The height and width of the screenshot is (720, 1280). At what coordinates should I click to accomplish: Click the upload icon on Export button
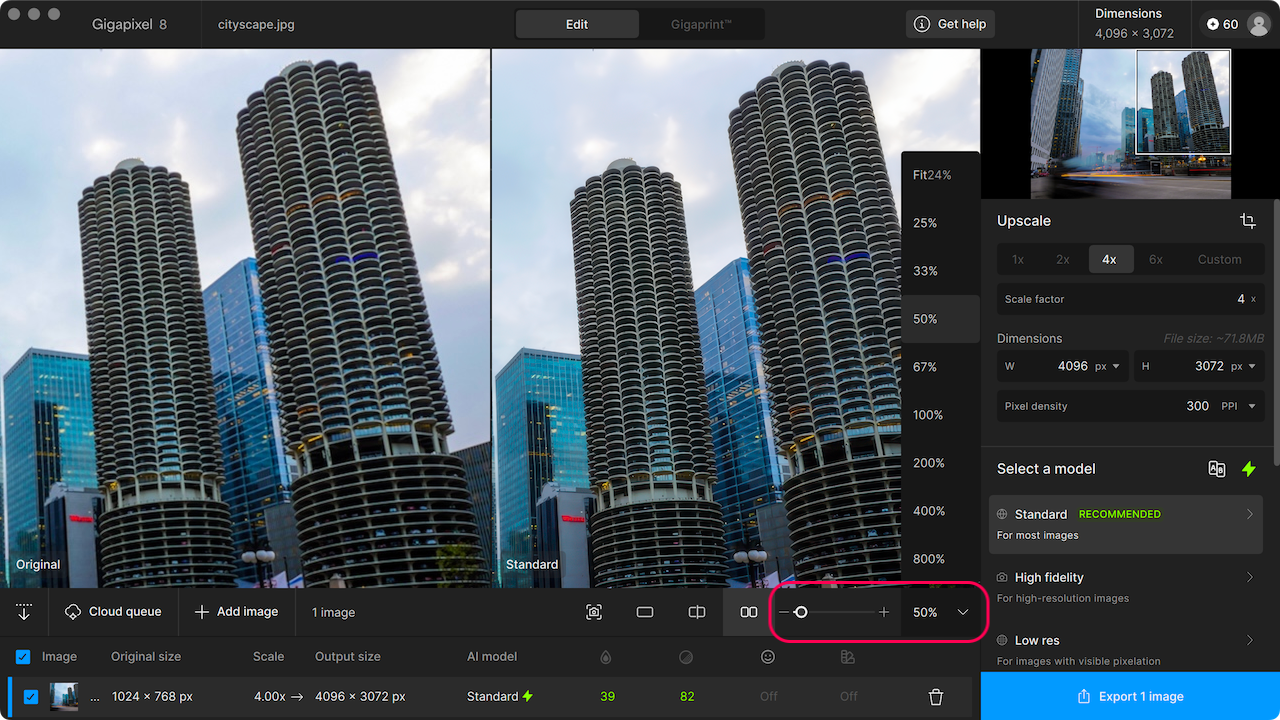click(x=1084, y=697)
